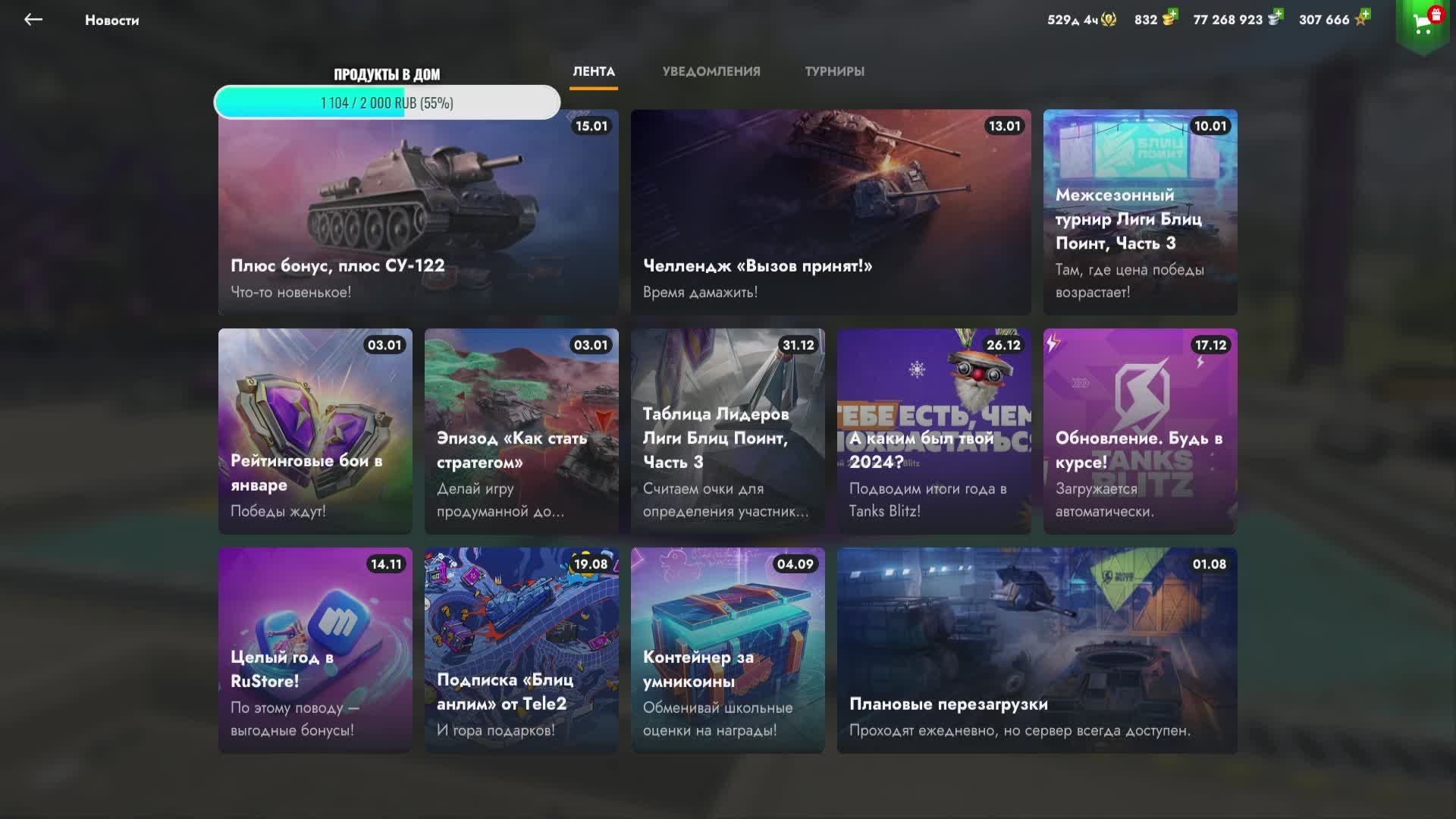Click the 14.11 date badge

pos(386,564)
